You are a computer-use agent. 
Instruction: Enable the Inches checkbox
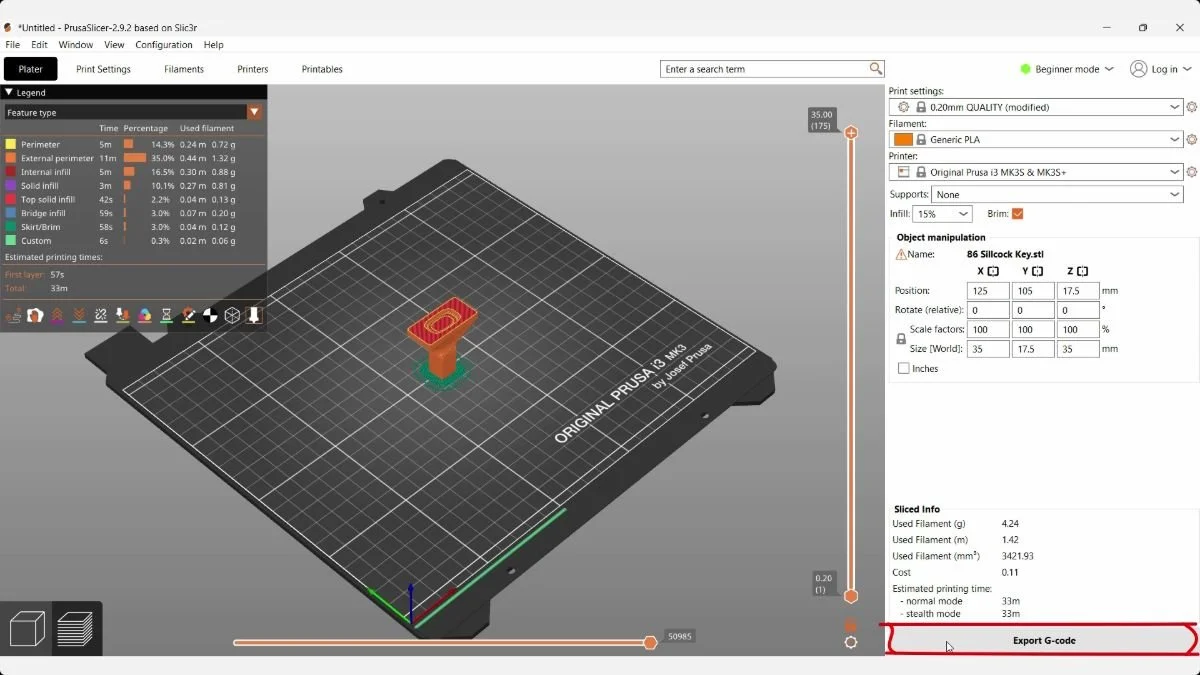click(x=904, y=368)
